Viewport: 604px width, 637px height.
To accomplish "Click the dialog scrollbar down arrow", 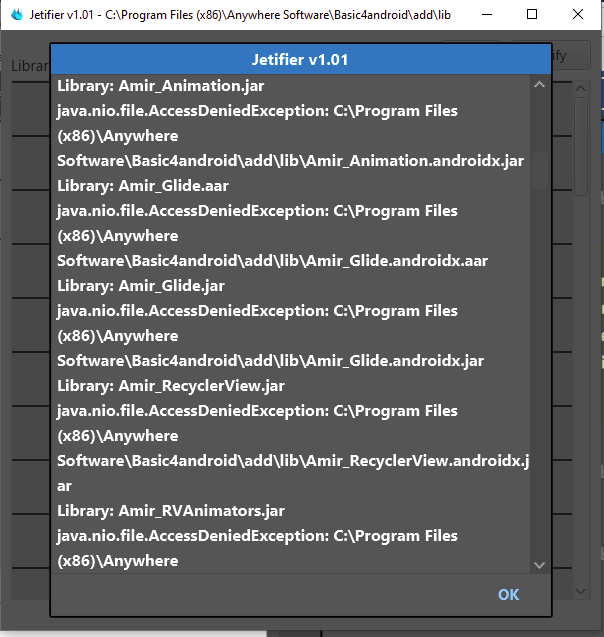I will [539, 565].
